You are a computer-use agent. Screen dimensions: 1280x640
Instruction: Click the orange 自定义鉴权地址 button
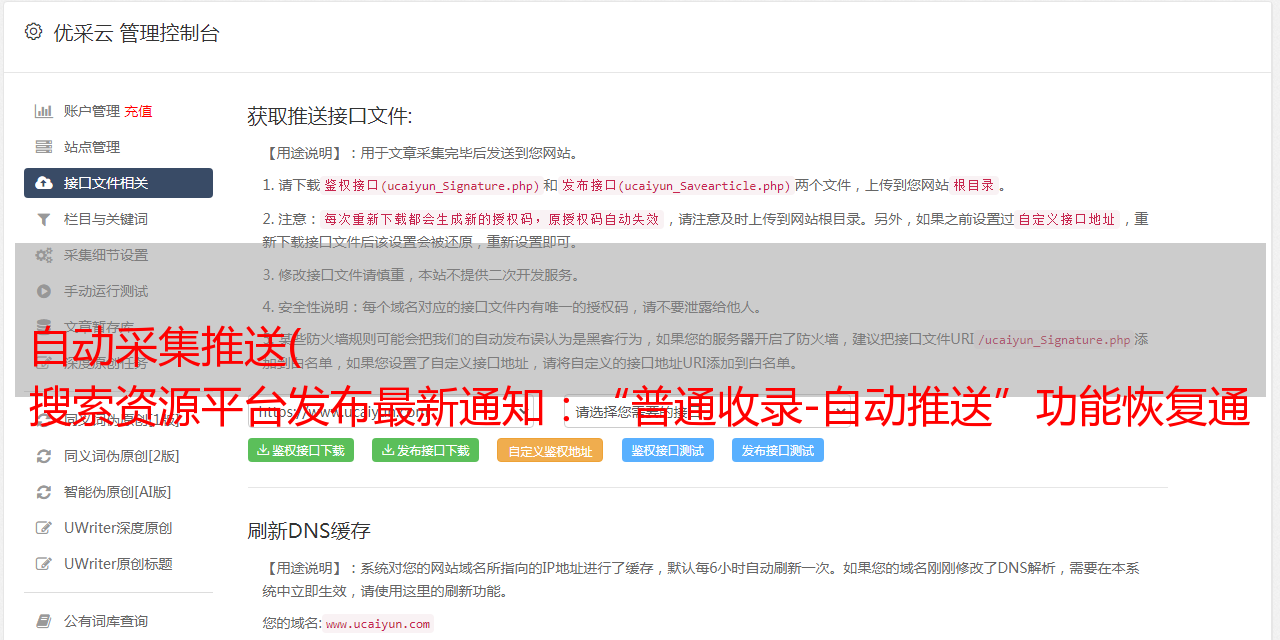(x=550, y=450)
